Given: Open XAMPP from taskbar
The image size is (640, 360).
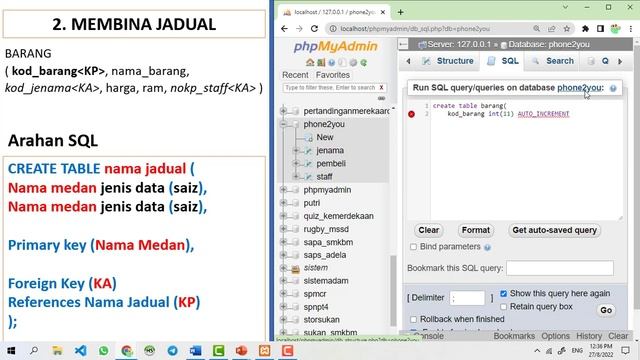Looking at the screenshot, I should (x=264, y=350).
